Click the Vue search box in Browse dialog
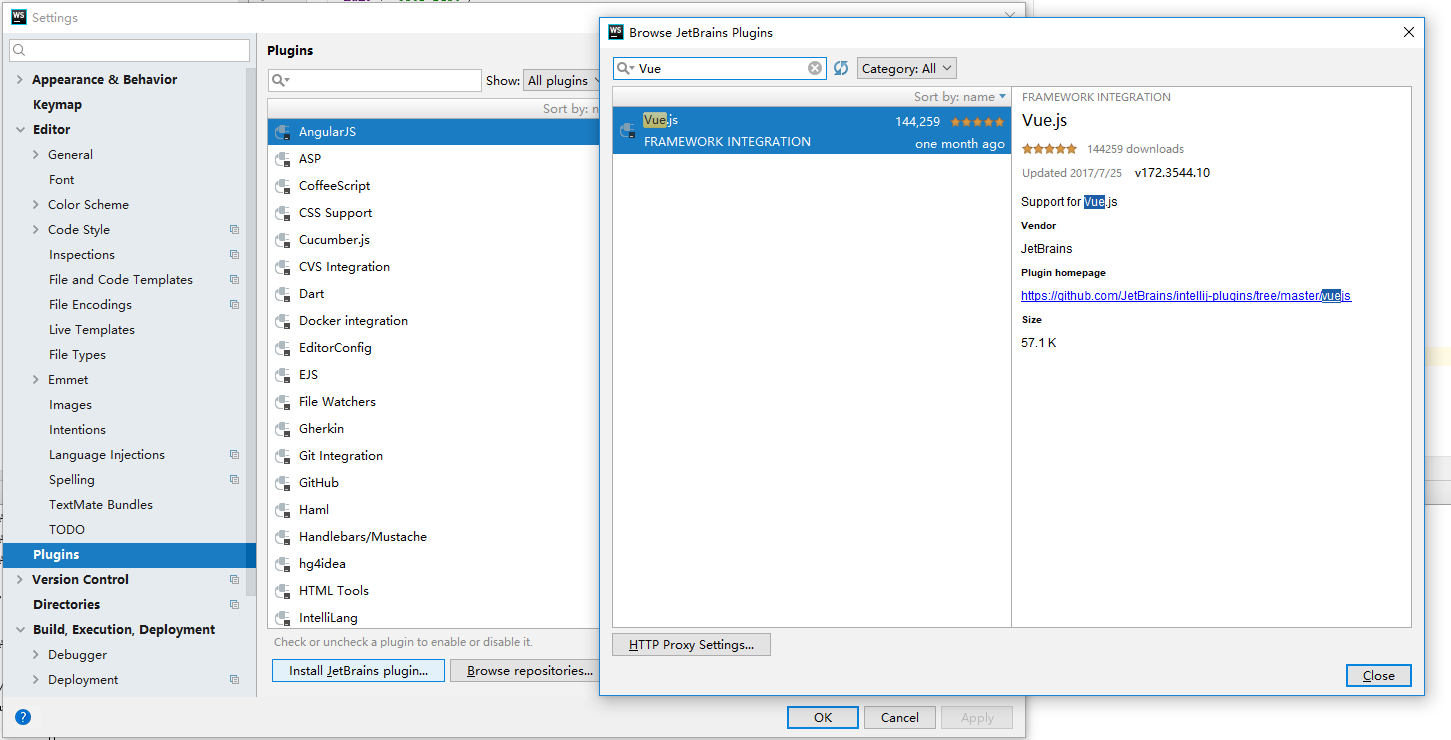 [x=720, y=68]
